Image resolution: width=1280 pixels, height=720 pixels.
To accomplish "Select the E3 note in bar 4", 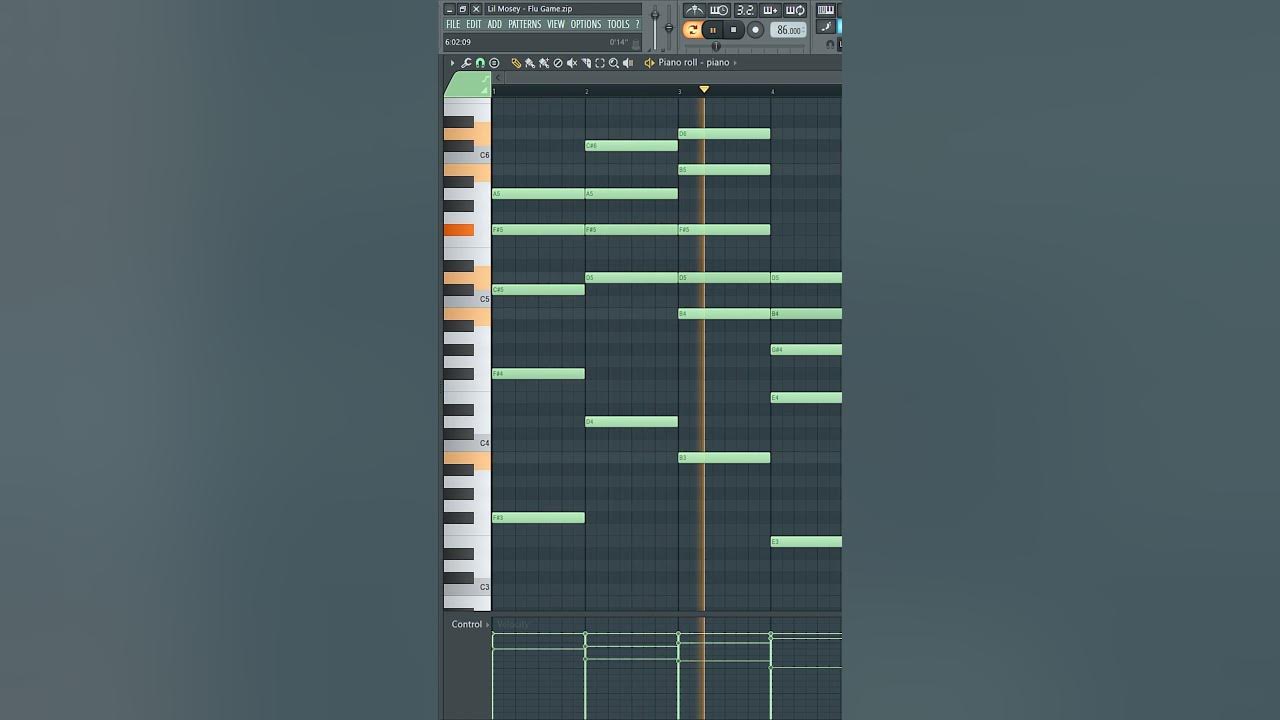I will pyautogui.click(x=806, y=542).
